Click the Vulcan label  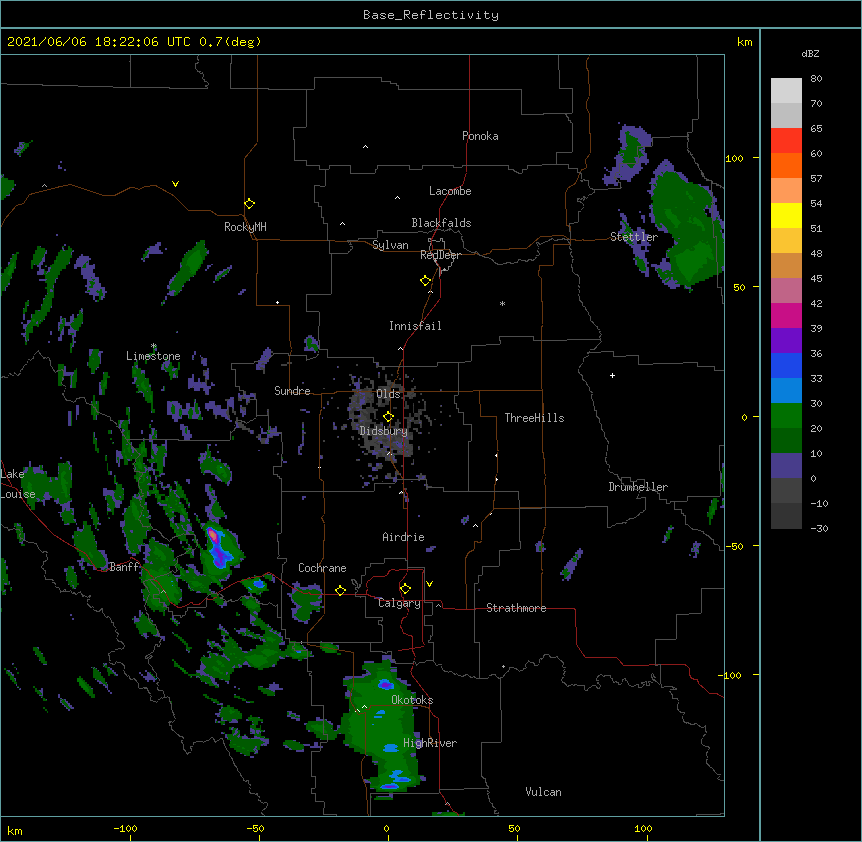[x=543, y=792]
